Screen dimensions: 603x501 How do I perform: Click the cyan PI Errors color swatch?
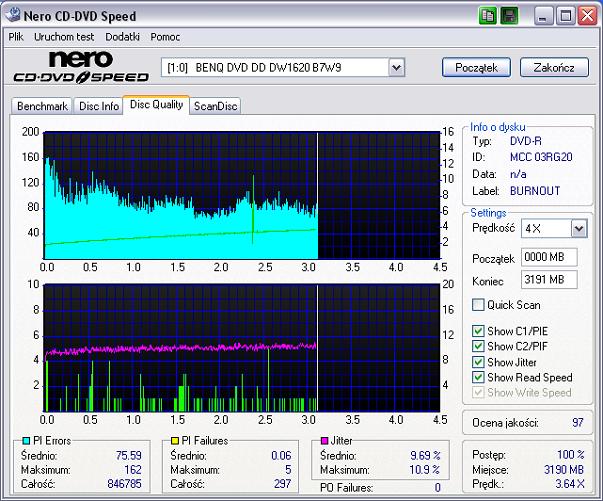(26, 441)
